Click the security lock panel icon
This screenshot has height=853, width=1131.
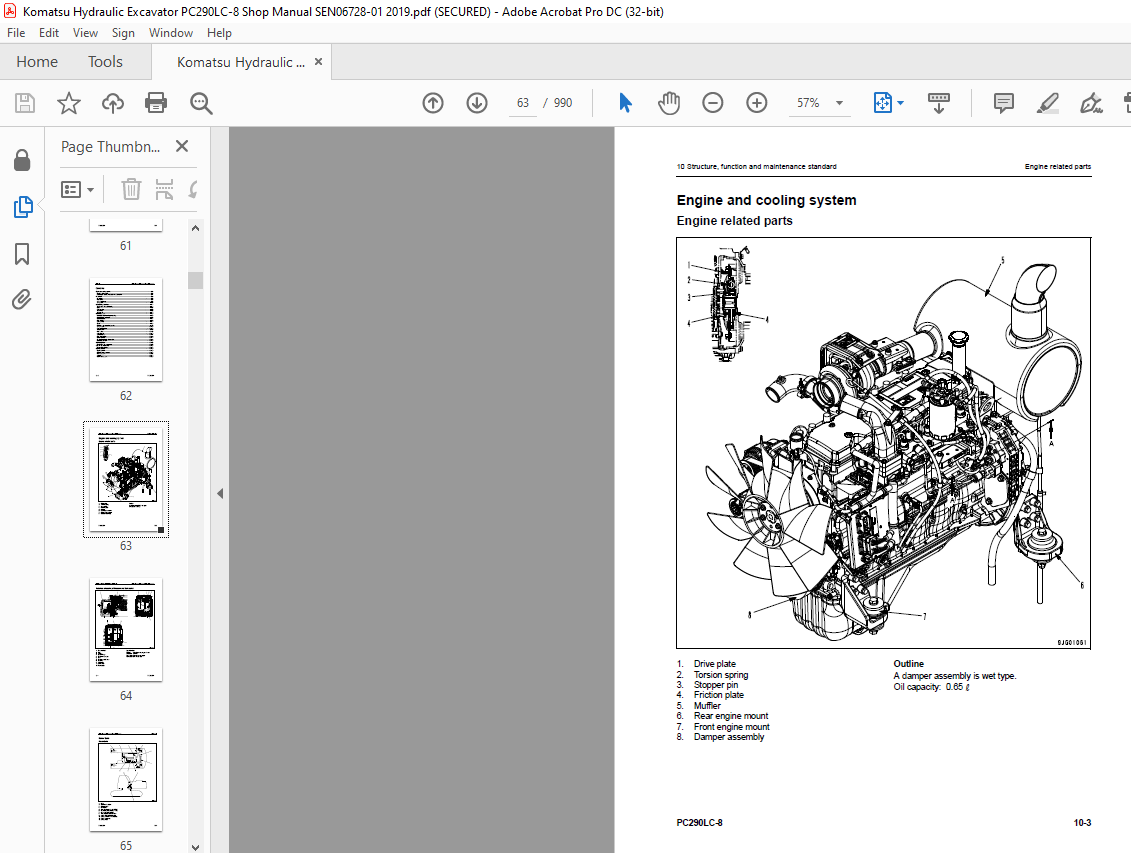22,160
